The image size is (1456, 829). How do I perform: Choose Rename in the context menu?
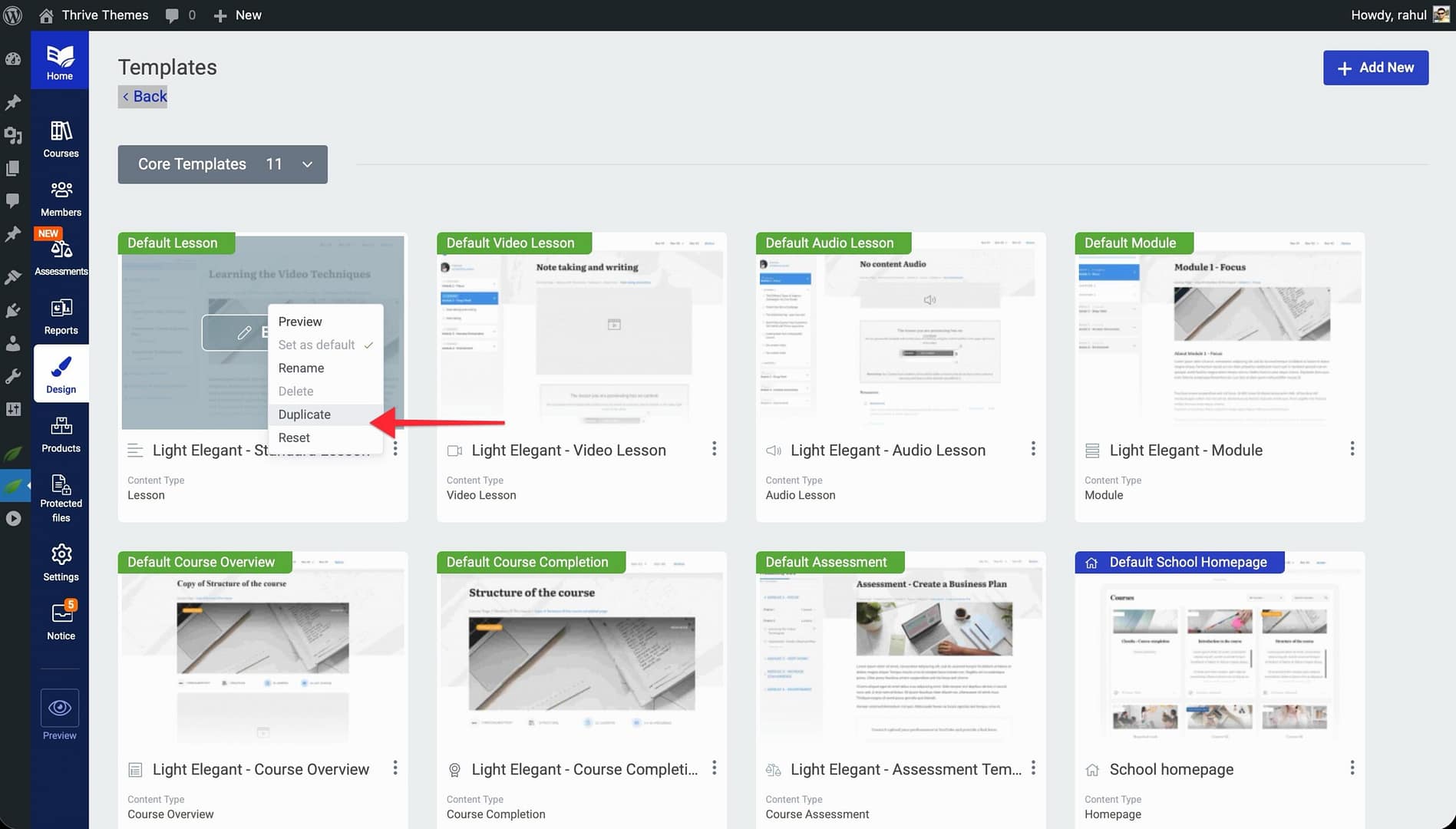[x=301, y=368]
